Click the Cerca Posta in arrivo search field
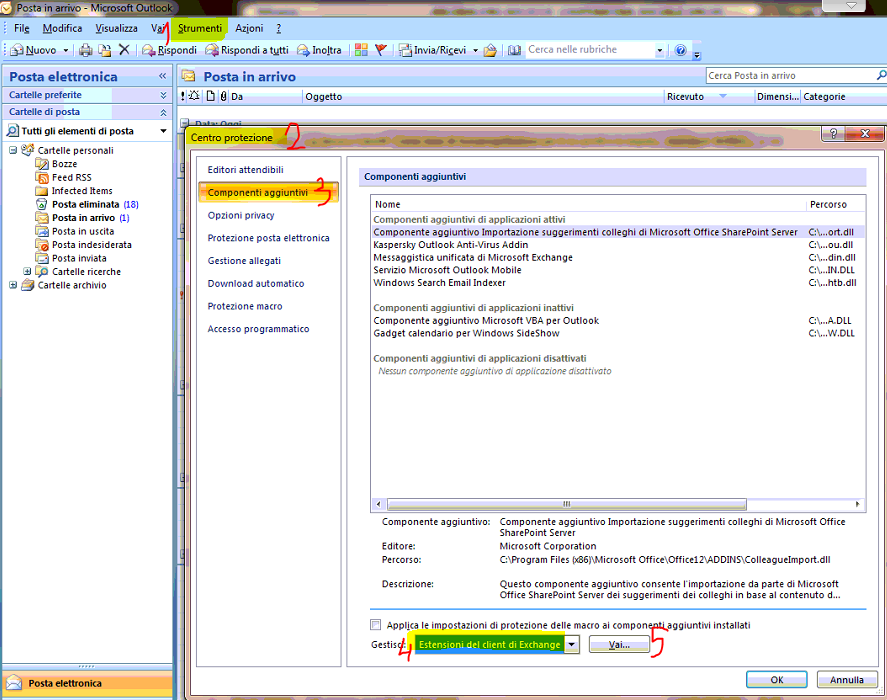 pyautogui.click(x=791, y=75)
